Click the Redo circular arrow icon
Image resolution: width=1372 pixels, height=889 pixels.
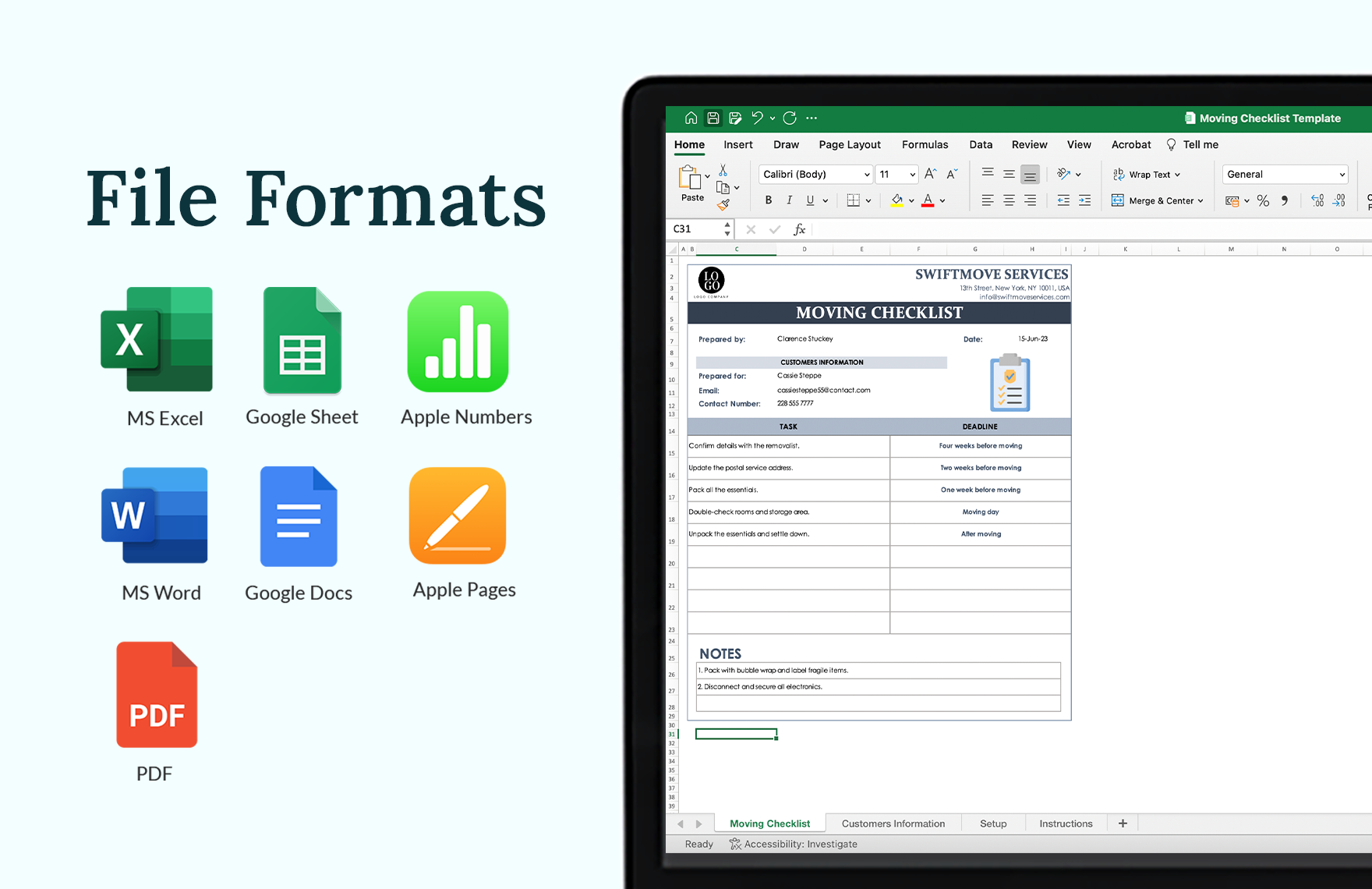tap(790, 118)
